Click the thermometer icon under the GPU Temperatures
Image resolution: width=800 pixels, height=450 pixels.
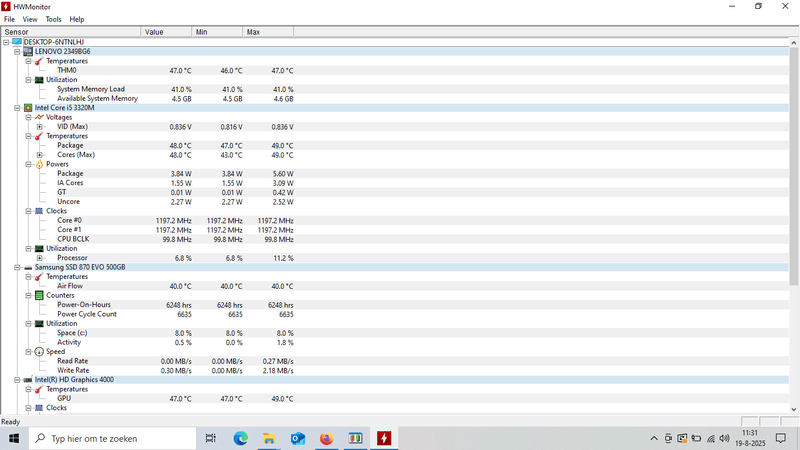(x=39, y=390)
